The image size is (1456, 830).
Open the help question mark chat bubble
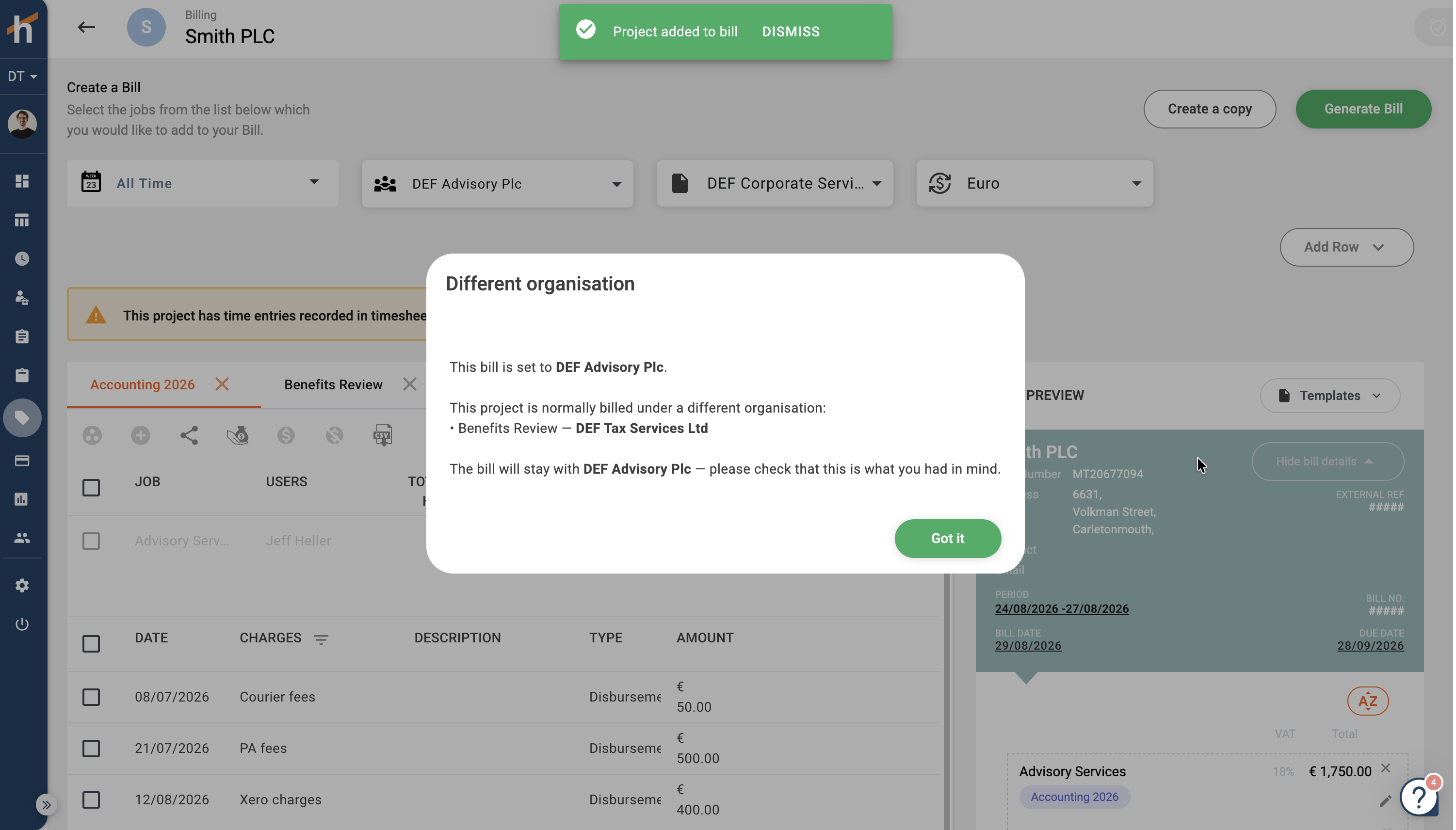click(1419, 797)
